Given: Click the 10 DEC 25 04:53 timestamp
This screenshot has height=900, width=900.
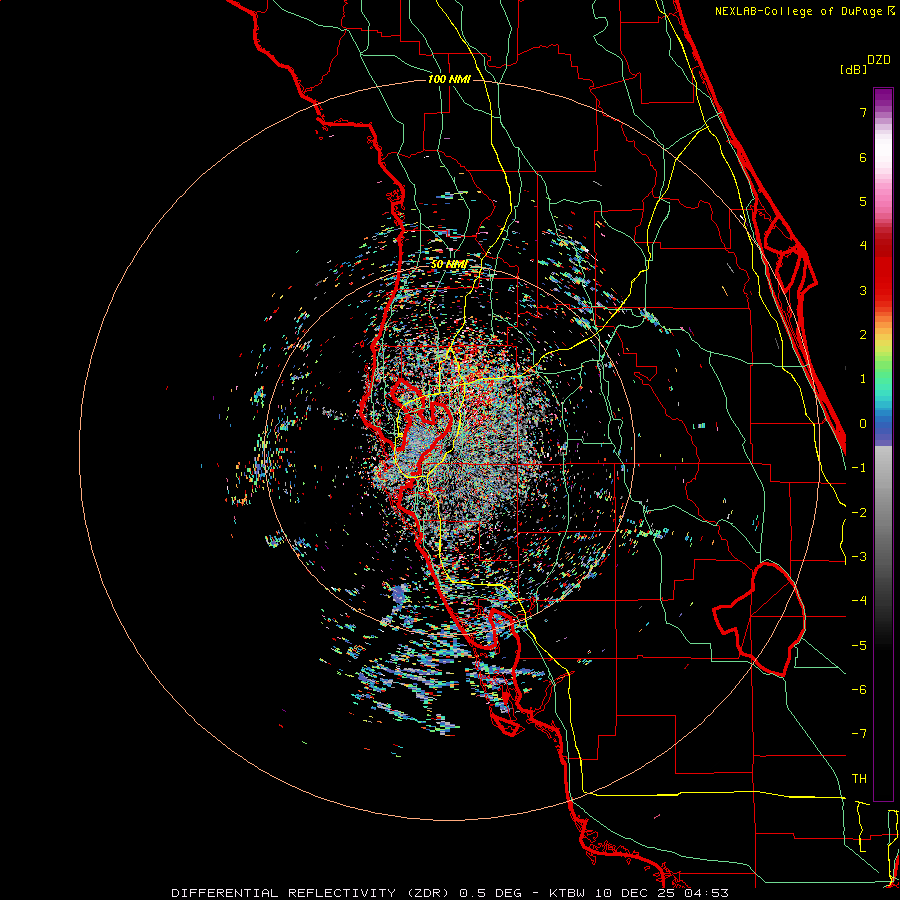Looking at the screenshot, I should coord(662,893).
